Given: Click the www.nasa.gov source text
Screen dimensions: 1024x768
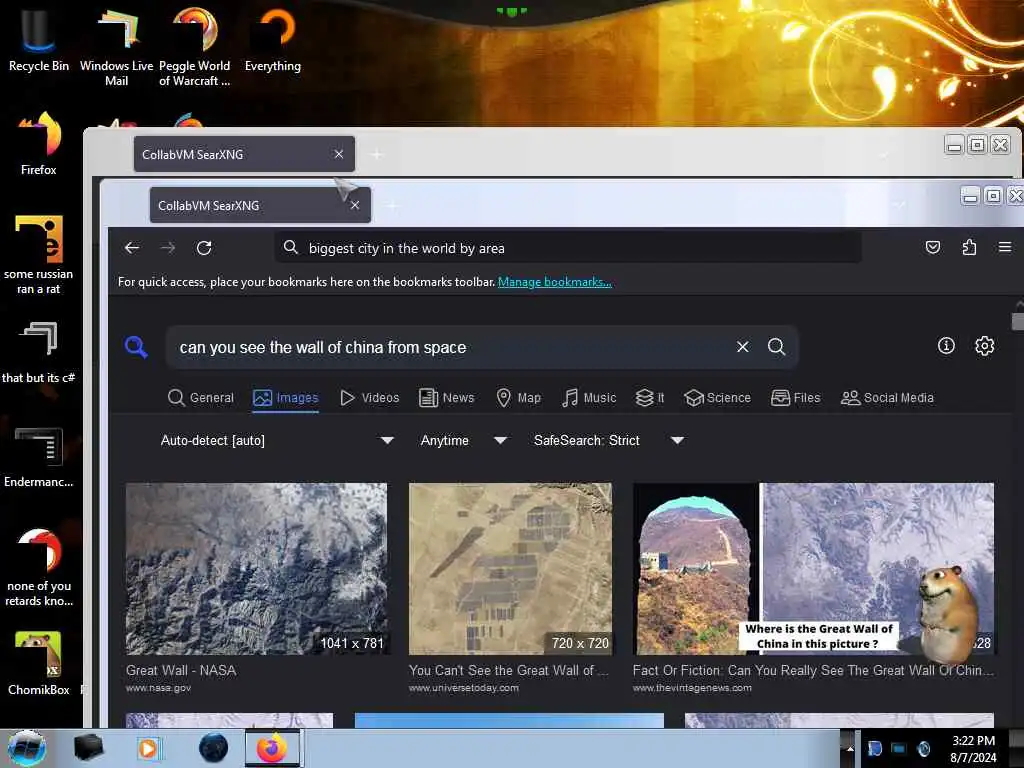Looking at the screenshot, I should click(x=158, y=688).
